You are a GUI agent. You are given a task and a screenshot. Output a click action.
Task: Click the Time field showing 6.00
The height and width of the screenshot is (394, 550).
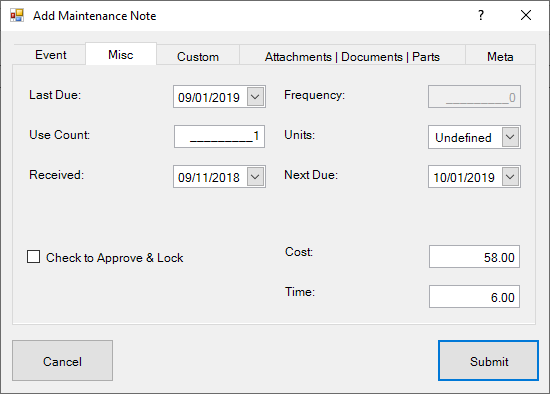click(x=474, y=296)
